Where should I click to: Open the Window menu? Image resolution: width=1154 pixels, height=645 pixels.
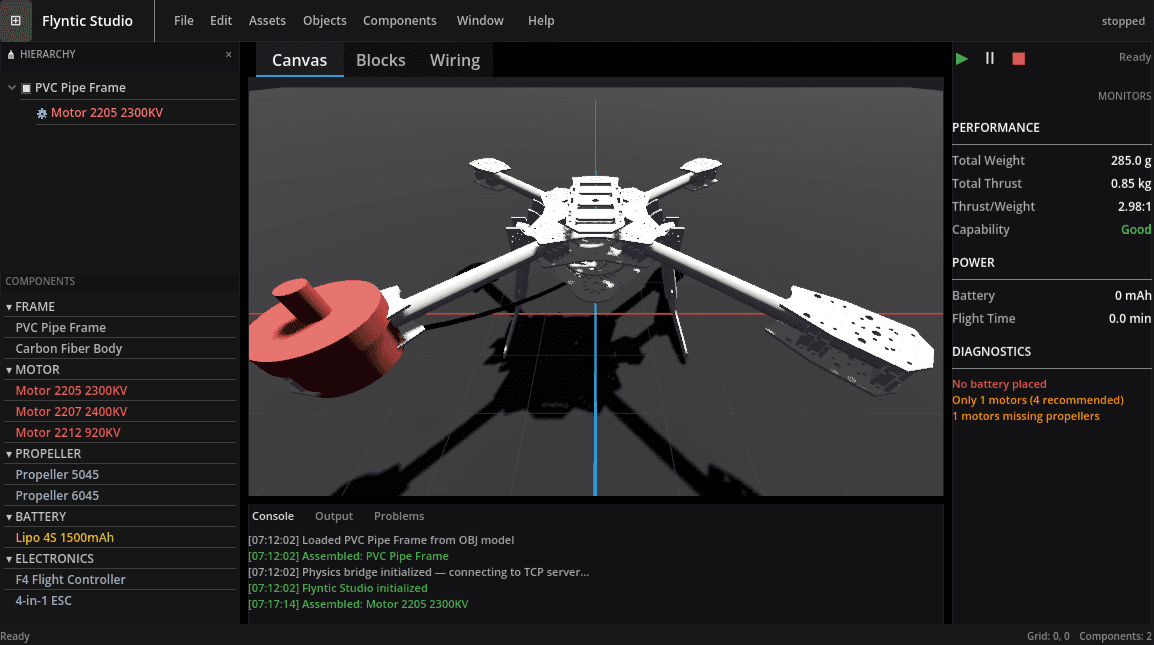[480, 21]
